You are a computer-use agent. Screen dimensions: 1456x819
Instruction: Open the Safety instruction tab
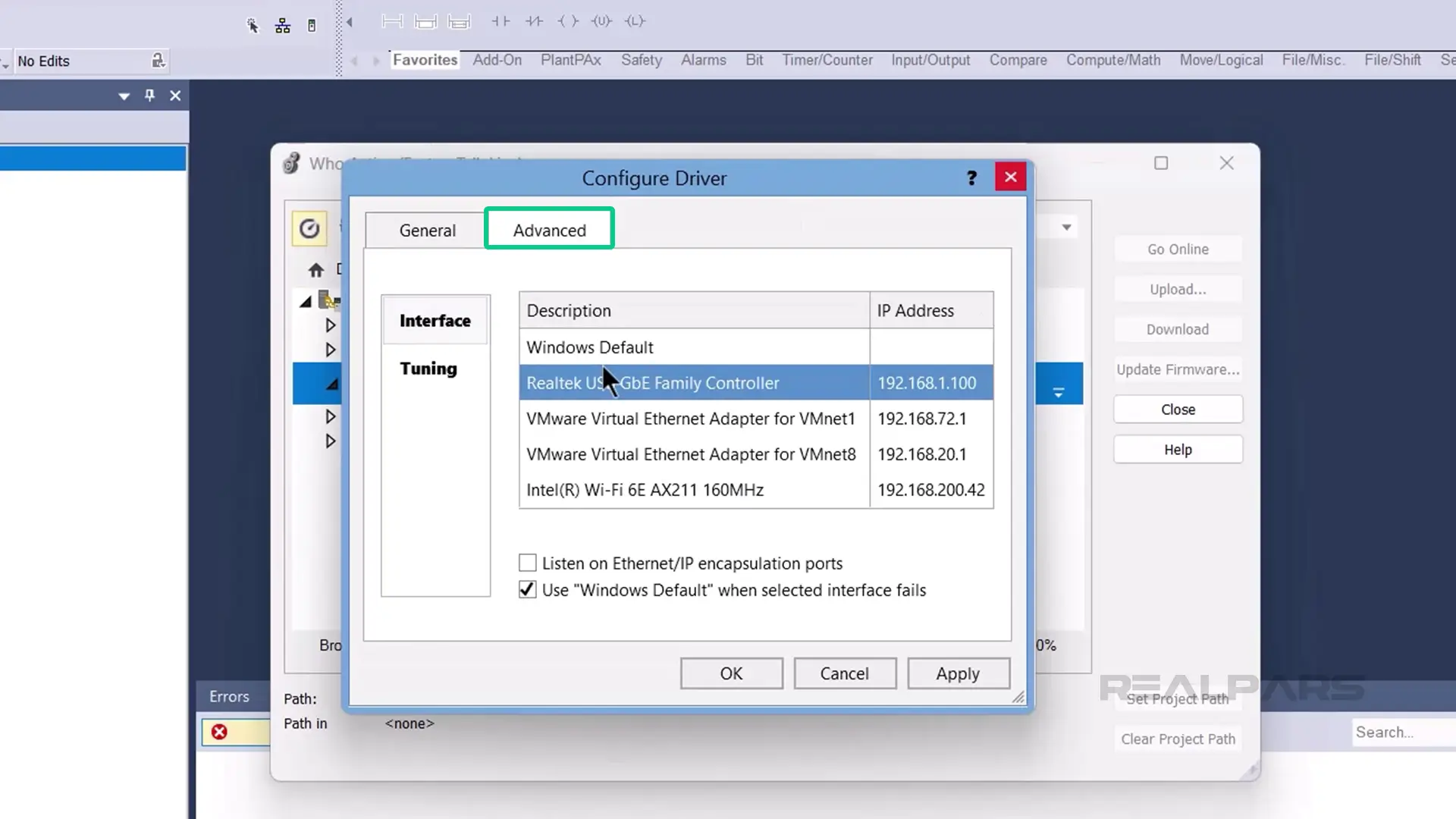coord(642,60)
